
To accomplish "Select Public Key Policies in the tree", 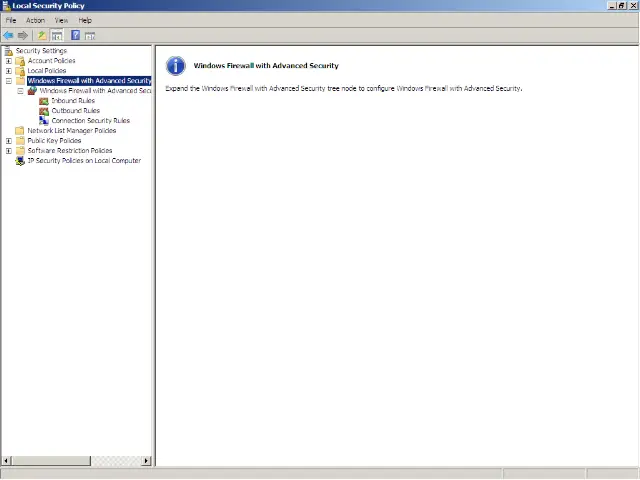I will 54,141.
